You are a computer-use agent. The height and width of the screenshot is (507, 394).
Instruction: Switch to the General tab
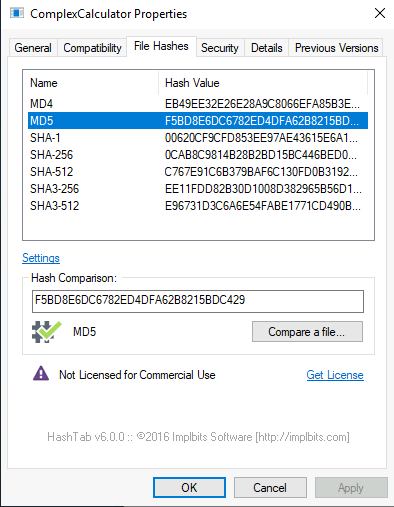(x=33, y=48)
